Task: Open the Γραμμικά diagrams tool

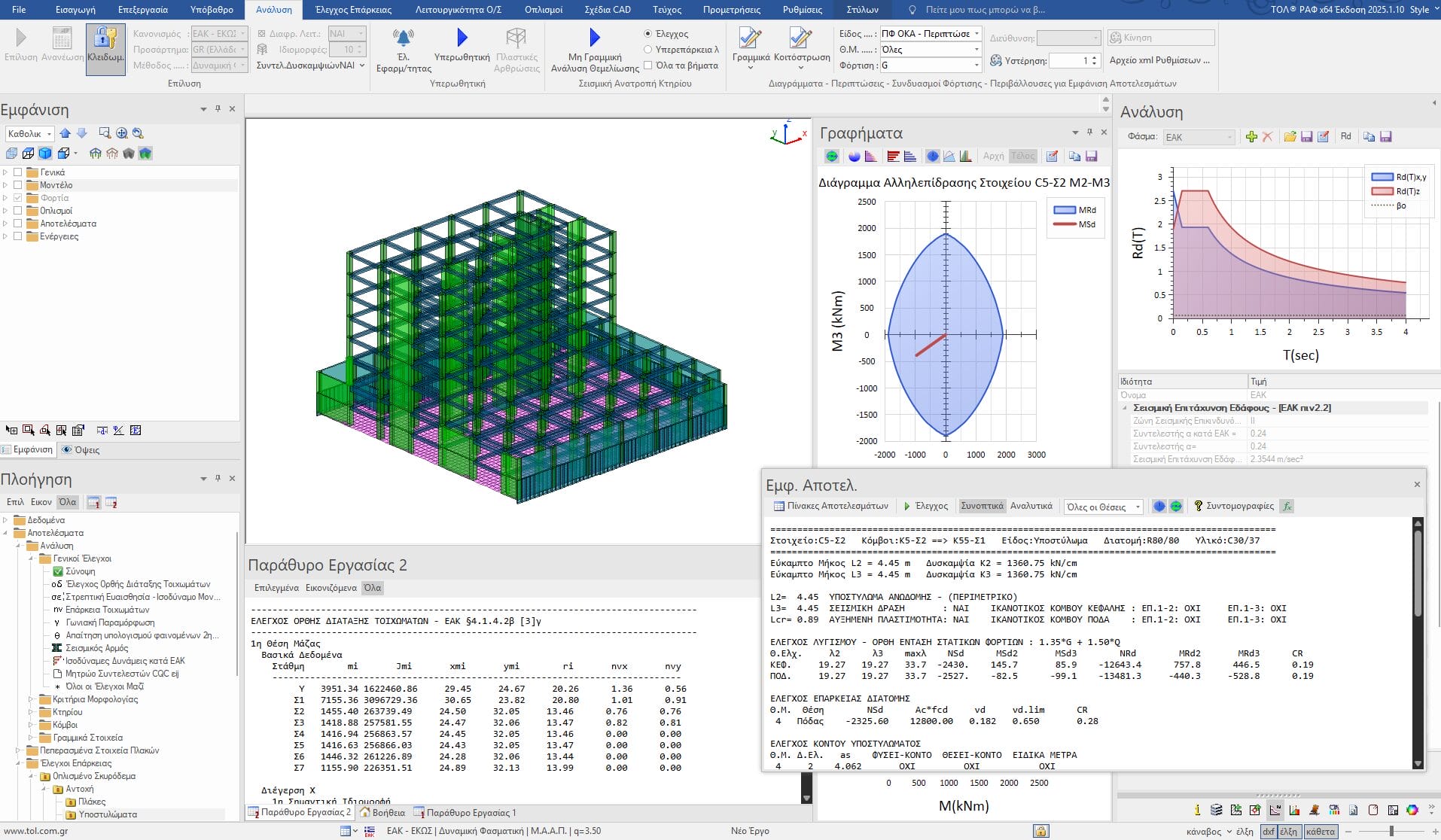Action: click(x=750, y=44)
